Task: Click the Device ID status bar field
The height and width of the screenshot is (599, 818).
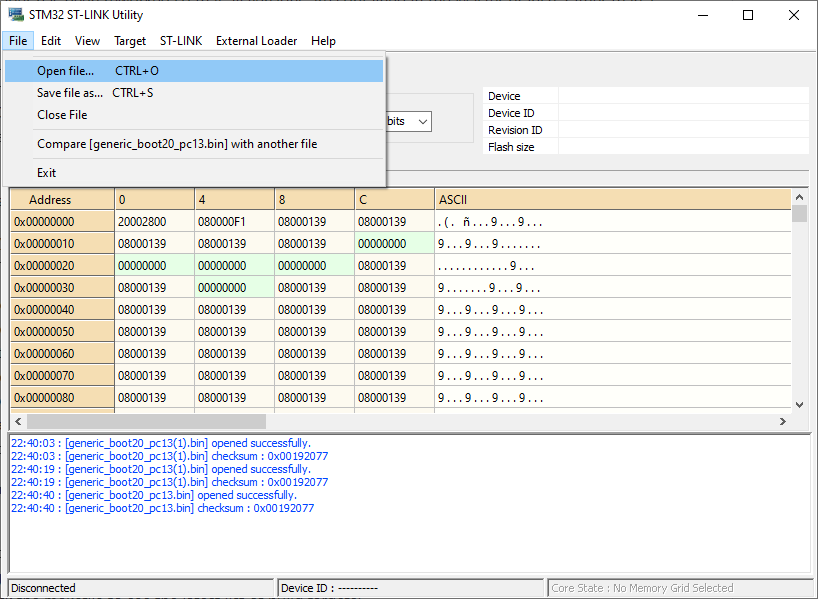Action: tap(411, 588)
